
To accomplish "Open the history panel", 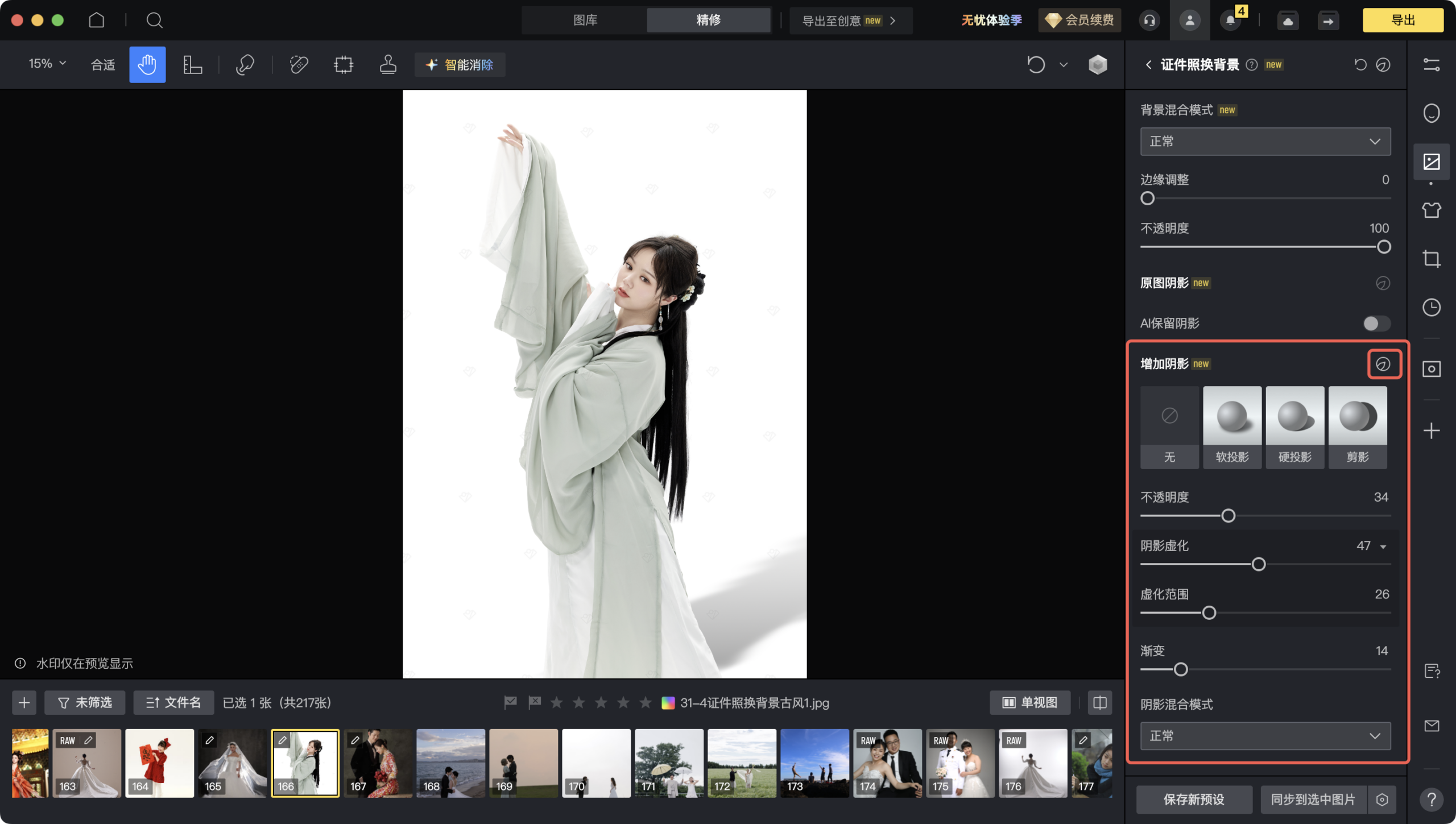I will 1432,308.
